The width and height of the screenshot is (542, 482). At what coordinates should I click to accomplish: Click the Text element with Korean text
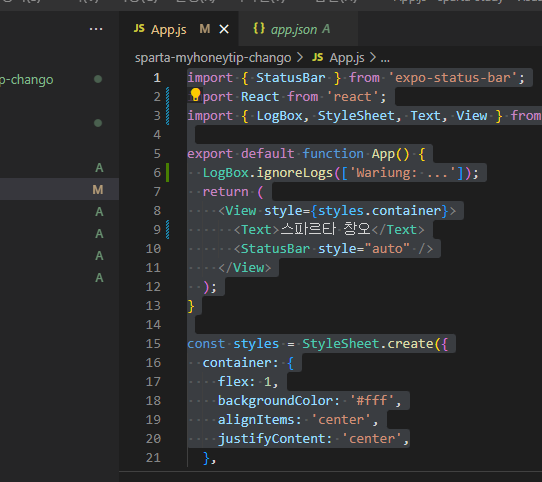click(329, 230)
